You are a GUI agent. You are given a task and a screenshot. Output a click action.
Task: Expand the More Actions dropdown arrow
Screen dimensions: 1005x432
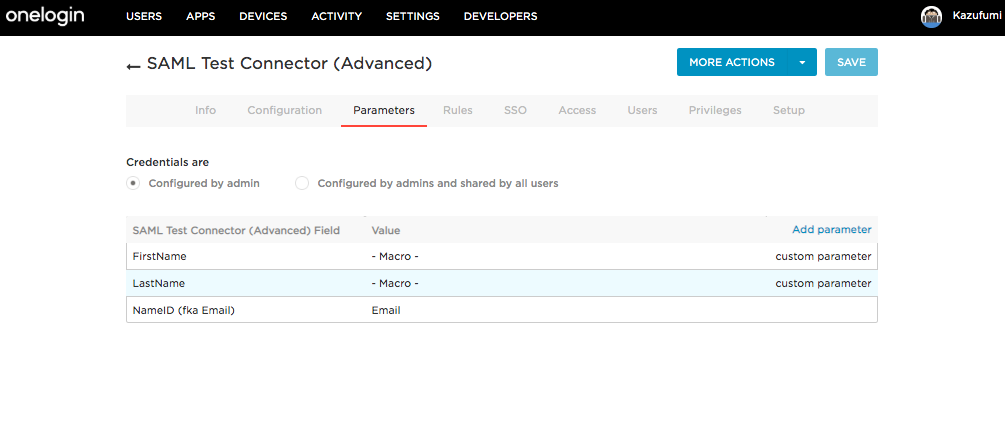(802, 62)
